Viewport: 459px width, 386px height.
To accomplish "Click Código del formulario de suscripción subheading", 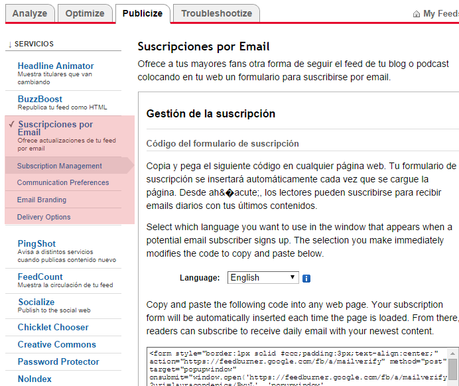I will point(222,144).
